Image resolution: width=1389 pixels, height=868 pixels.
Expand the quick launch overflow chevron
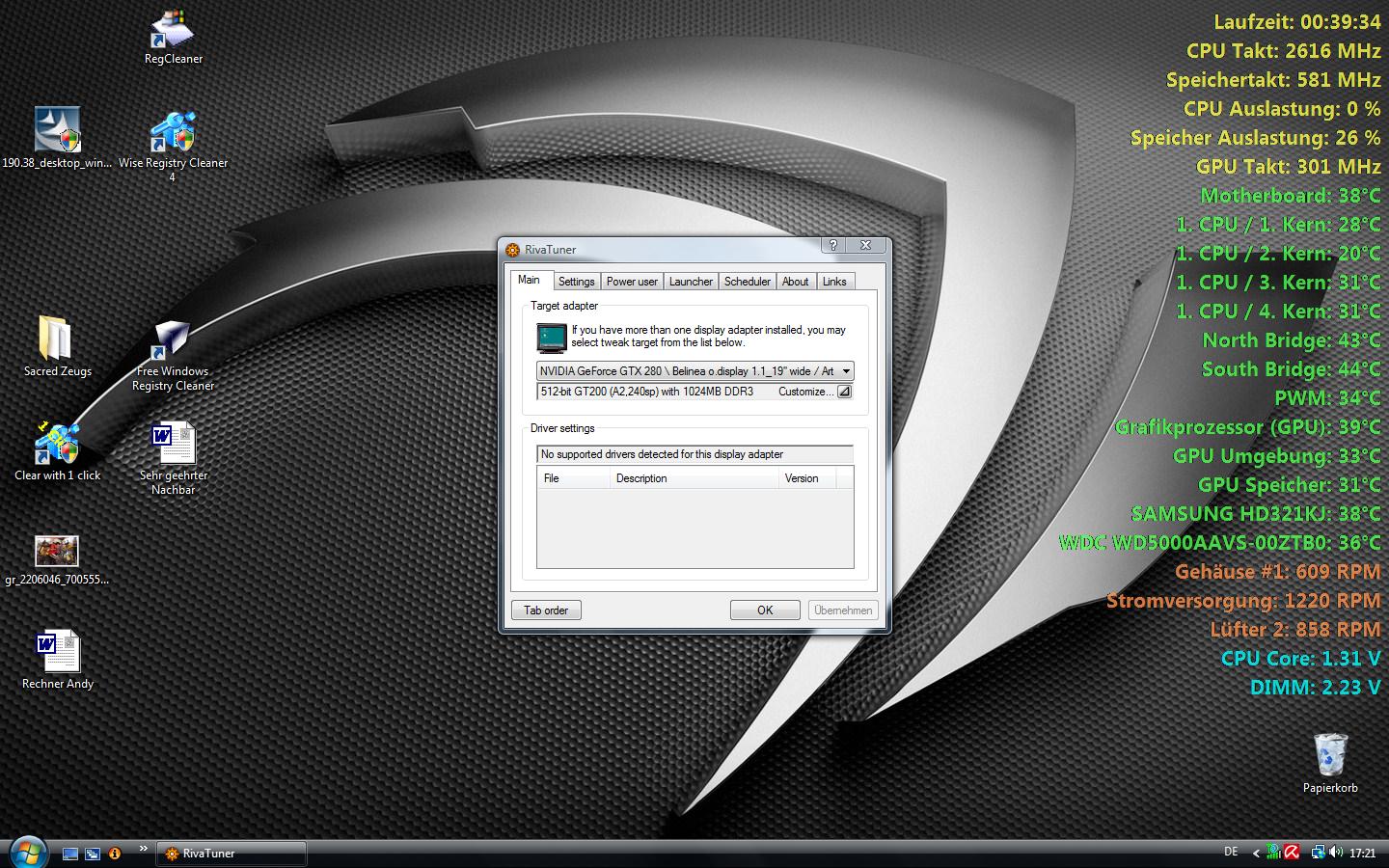144,849
